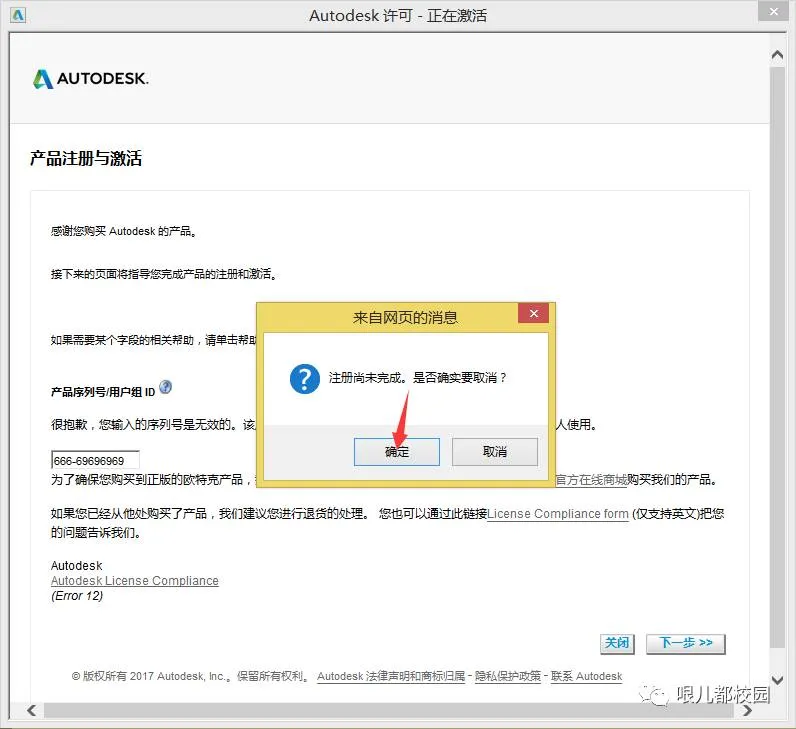This screenshot has width=796, height=729.
Task: Click the 产品注册与激活 heading
Action: click(x=86, y=158)
